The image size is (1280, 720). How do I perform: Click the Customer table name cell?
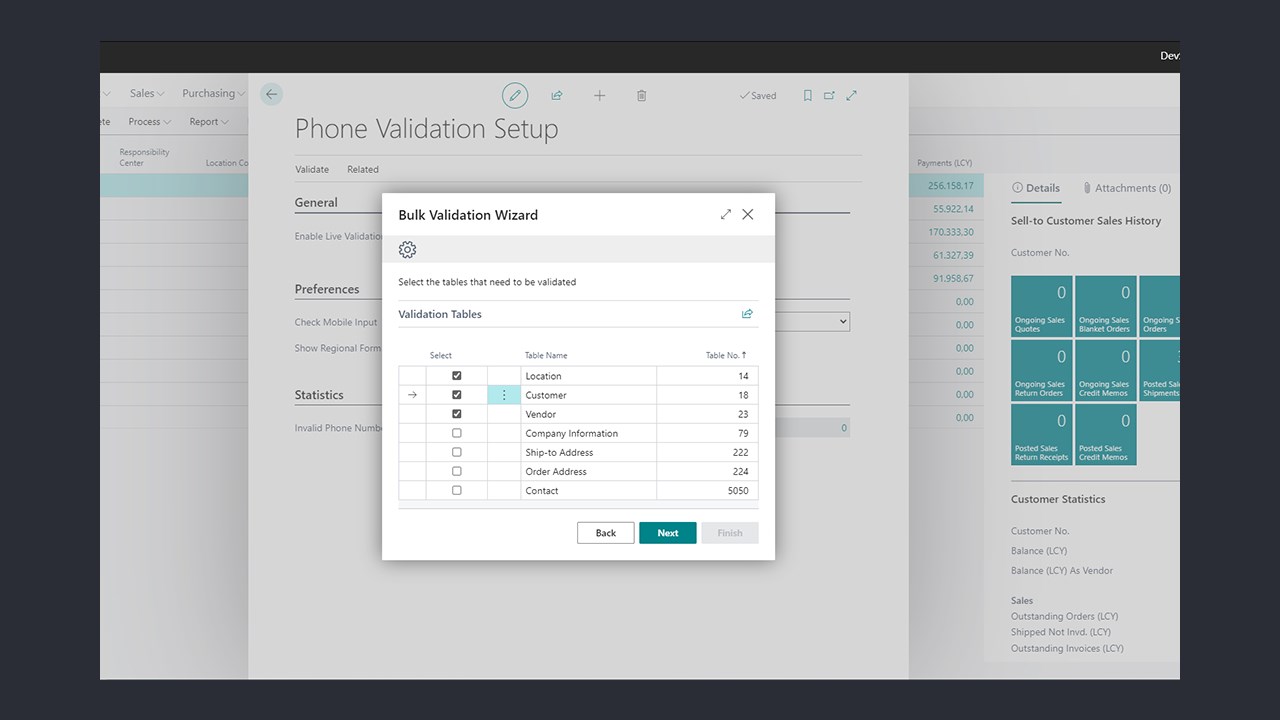[x=588, y=395]
